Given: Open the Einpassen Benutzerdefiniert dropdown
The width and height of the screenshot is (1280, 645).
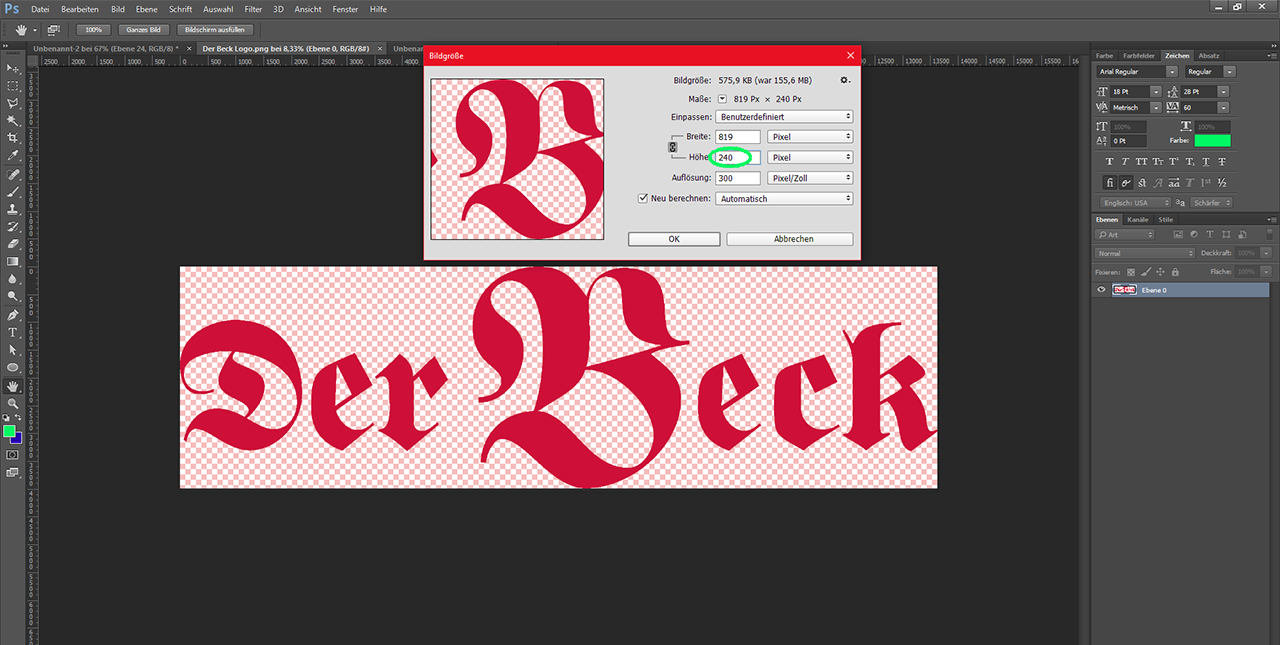Looking at the screenshot, I should click(784, 117).
